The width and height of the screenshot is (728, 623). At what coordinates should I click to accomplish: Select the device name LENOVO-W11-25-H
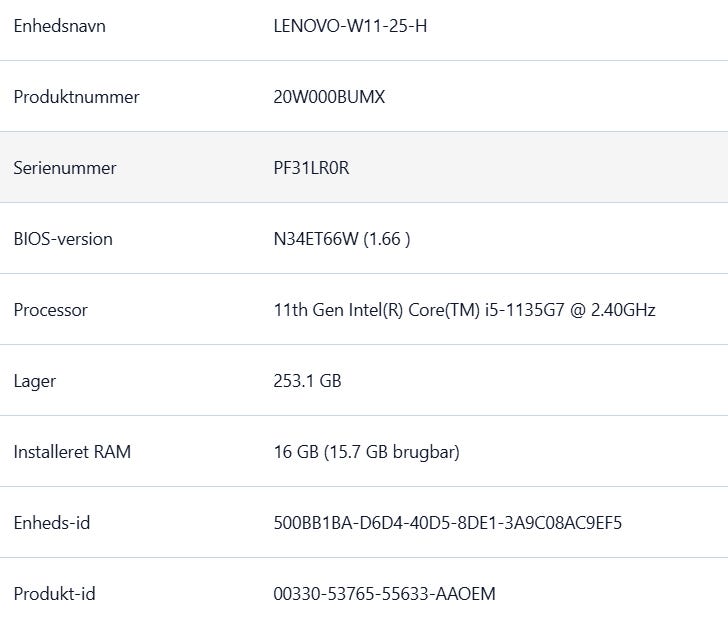point(350,26)
